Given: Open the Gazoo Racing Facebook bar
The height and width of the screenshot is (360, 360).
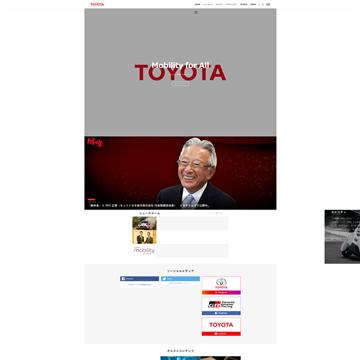Looking at the screenshot, I should pos(221,313).
